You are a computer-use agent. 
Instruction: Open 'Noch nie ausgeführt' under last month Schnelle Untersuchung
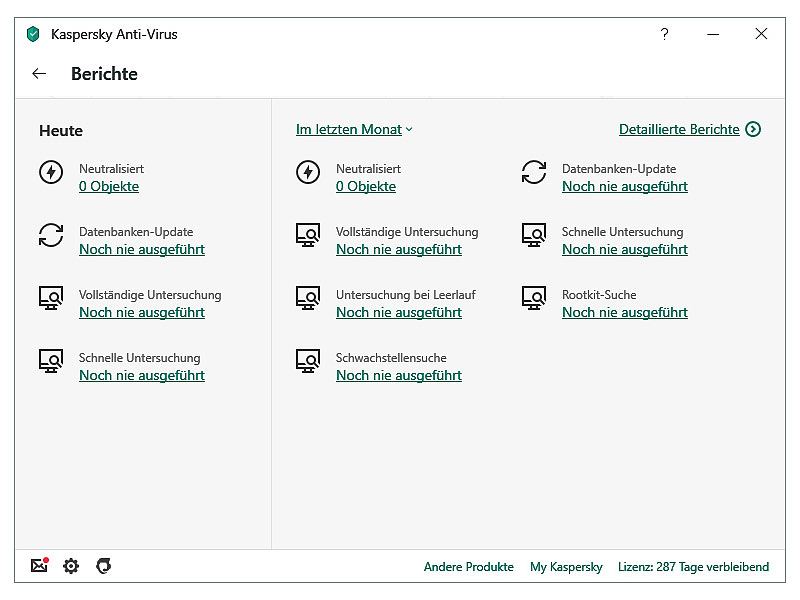tap(625, 249)
